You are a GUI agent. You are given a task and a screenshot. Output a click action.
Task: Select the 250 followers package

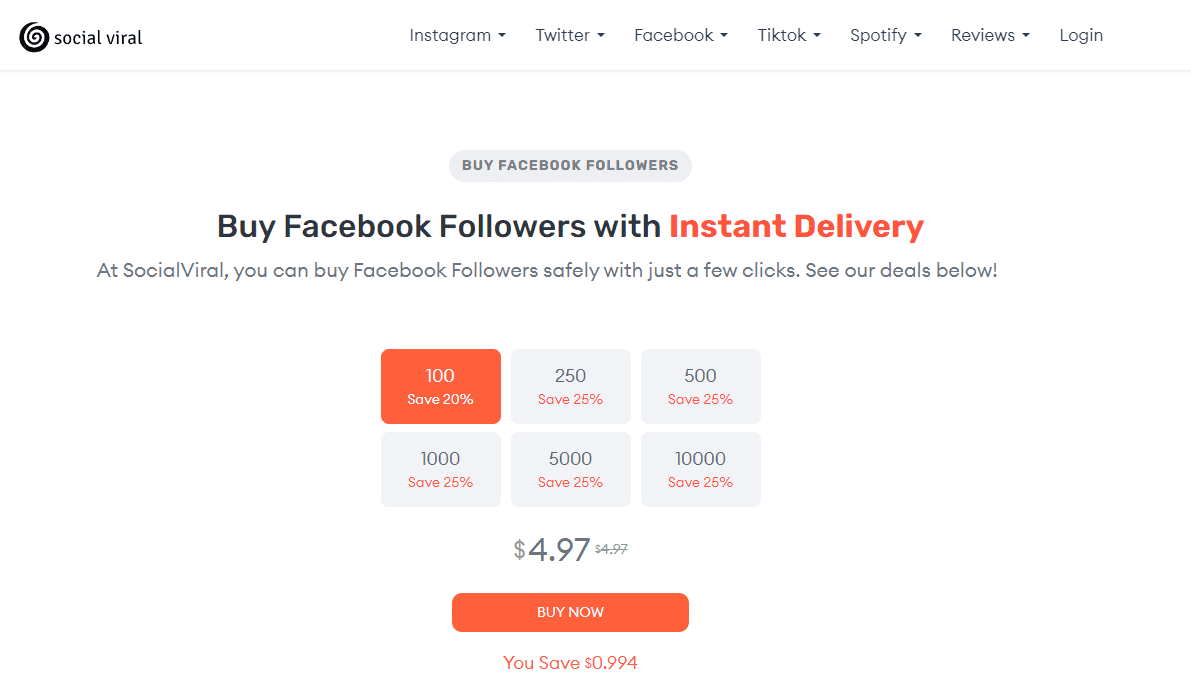570,386
